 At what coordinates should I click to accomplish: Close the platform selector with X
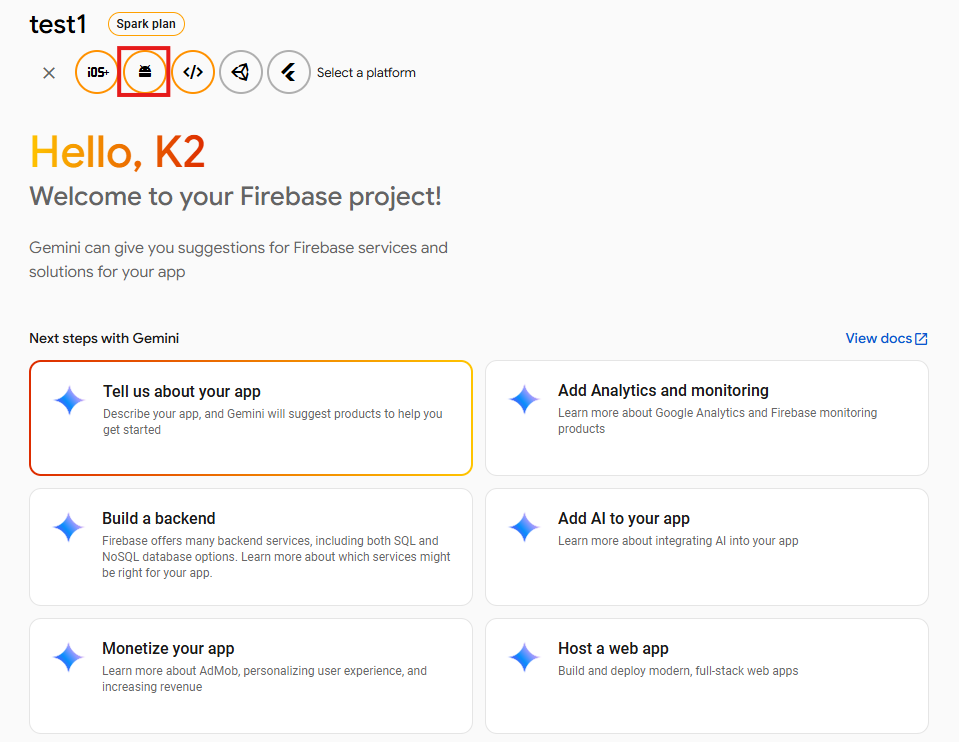coord(49,73)
